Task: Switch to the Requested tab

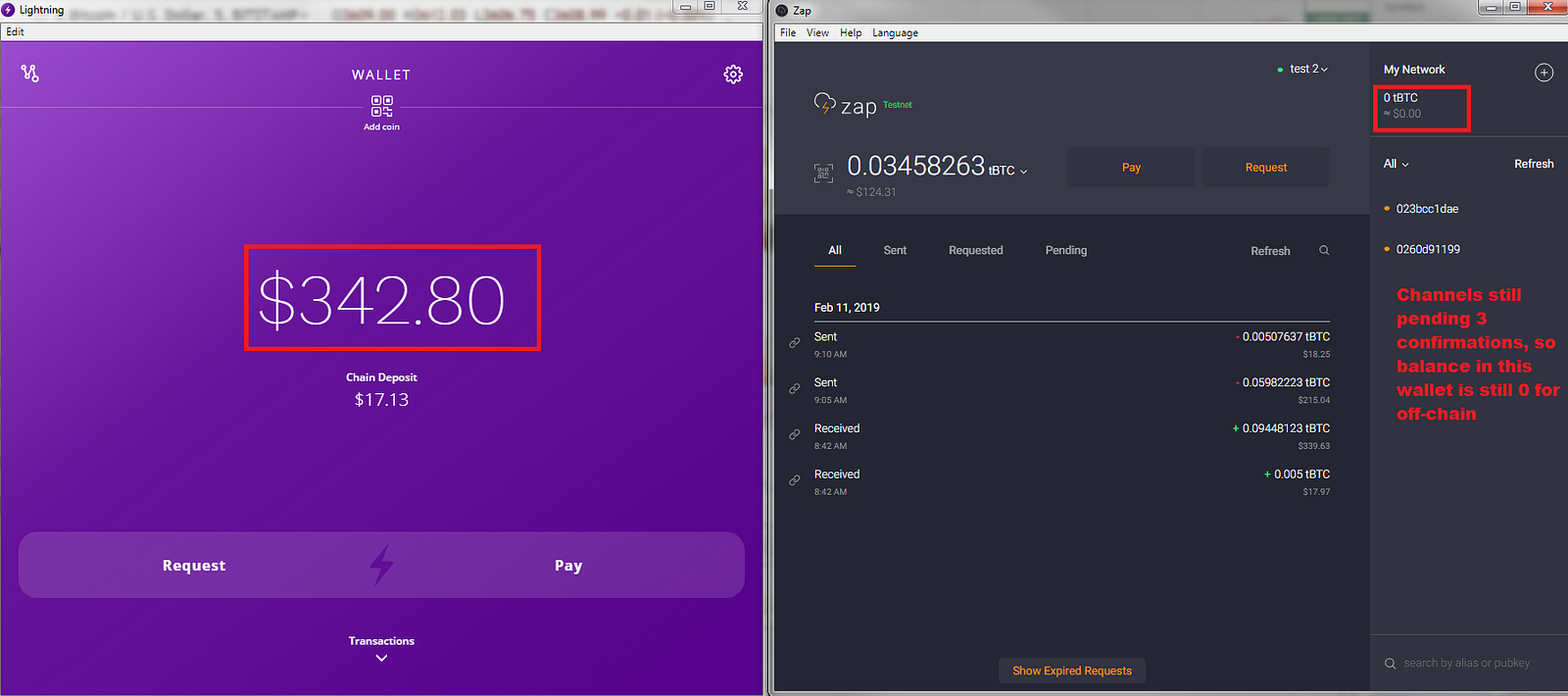Action: coord(976,250)
